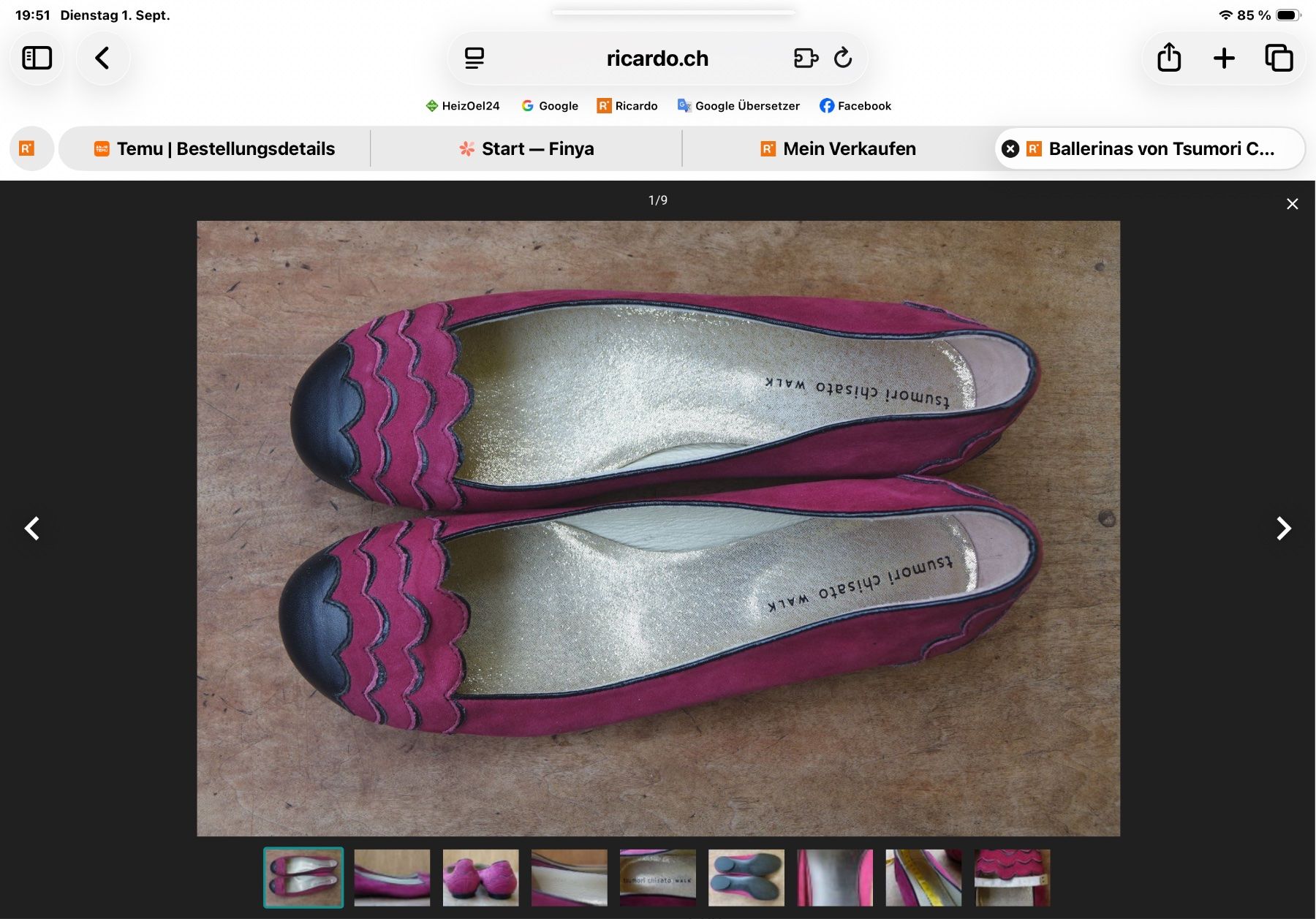This screenshot has width=1316, height=919.
Task: Tap the main ballerina shoes photo
Action: 658,528
